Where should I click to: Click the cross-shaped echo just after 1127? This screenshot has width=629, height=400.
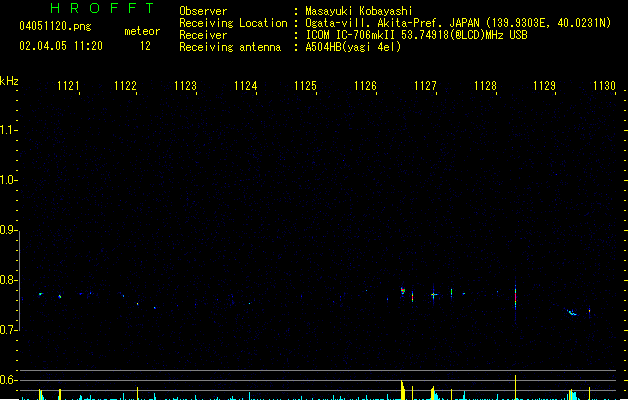434,295
